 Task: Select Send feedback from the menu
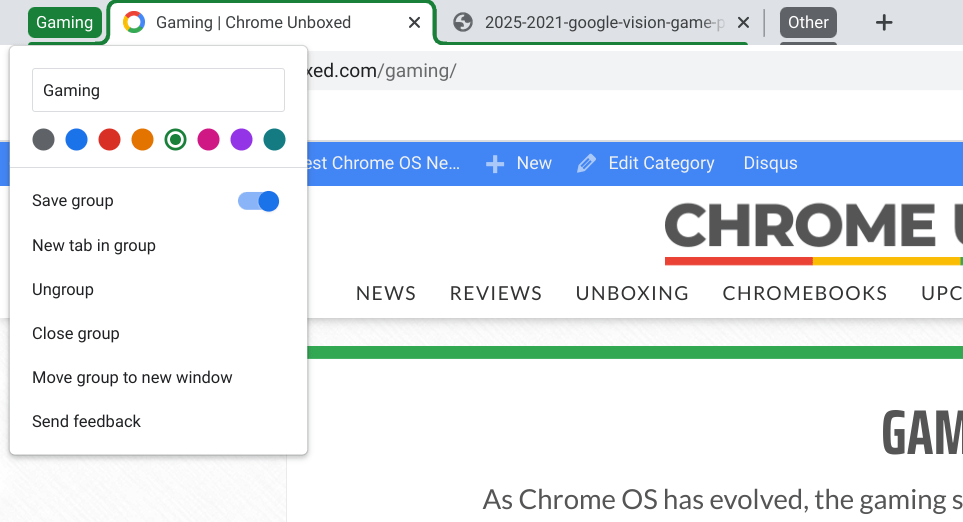pos(158,421)
